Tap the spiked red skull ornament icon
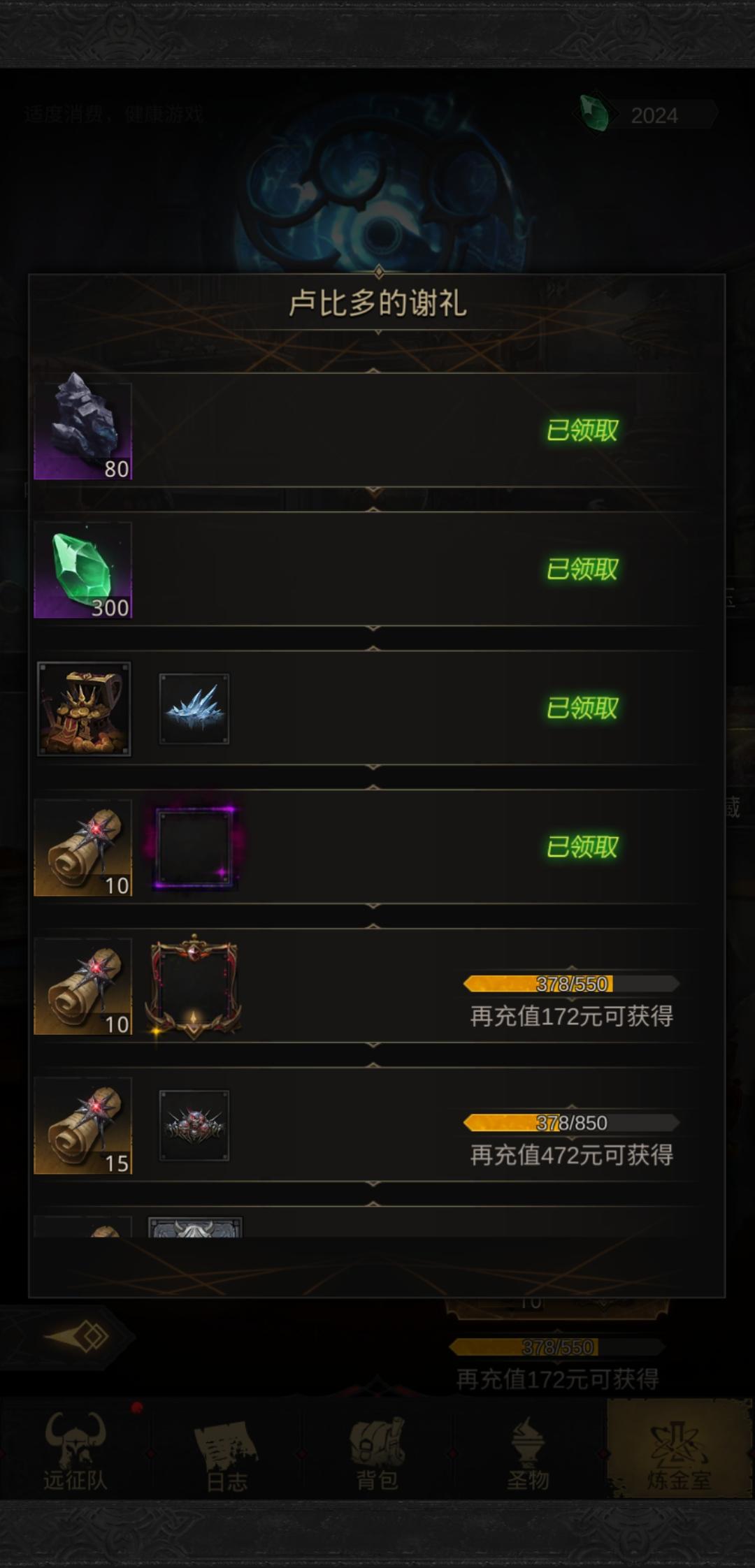The height and width of the screenshot is (1568, 755). 194,1125
